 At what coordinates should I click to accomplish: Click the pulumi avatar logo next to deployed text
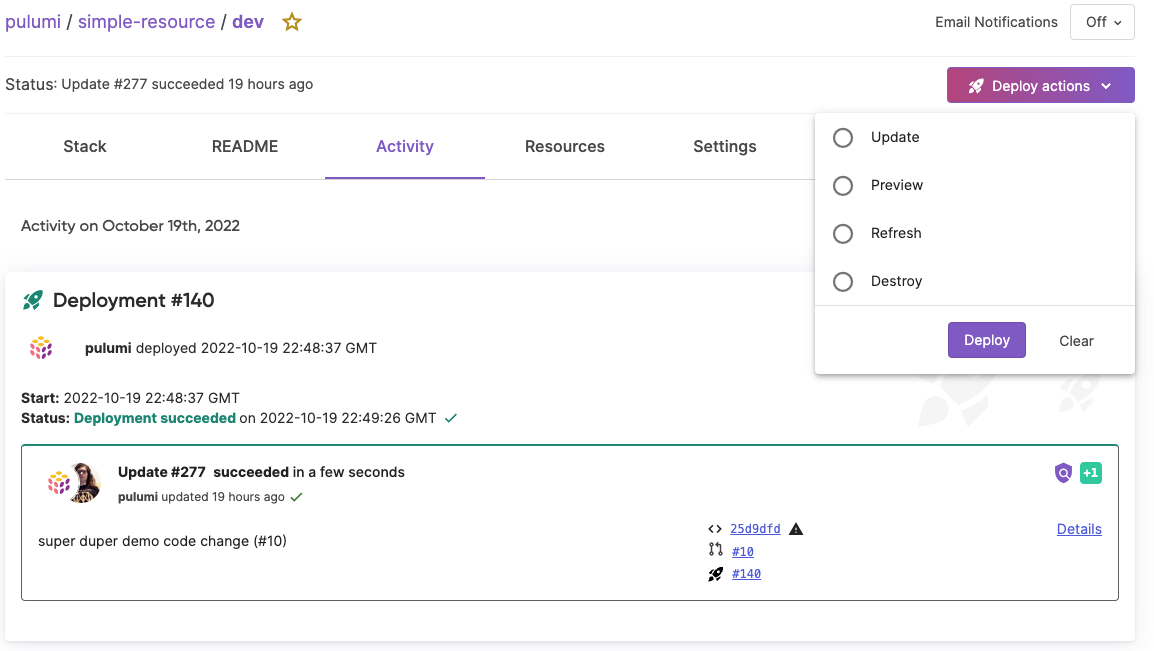pos(41,348)
